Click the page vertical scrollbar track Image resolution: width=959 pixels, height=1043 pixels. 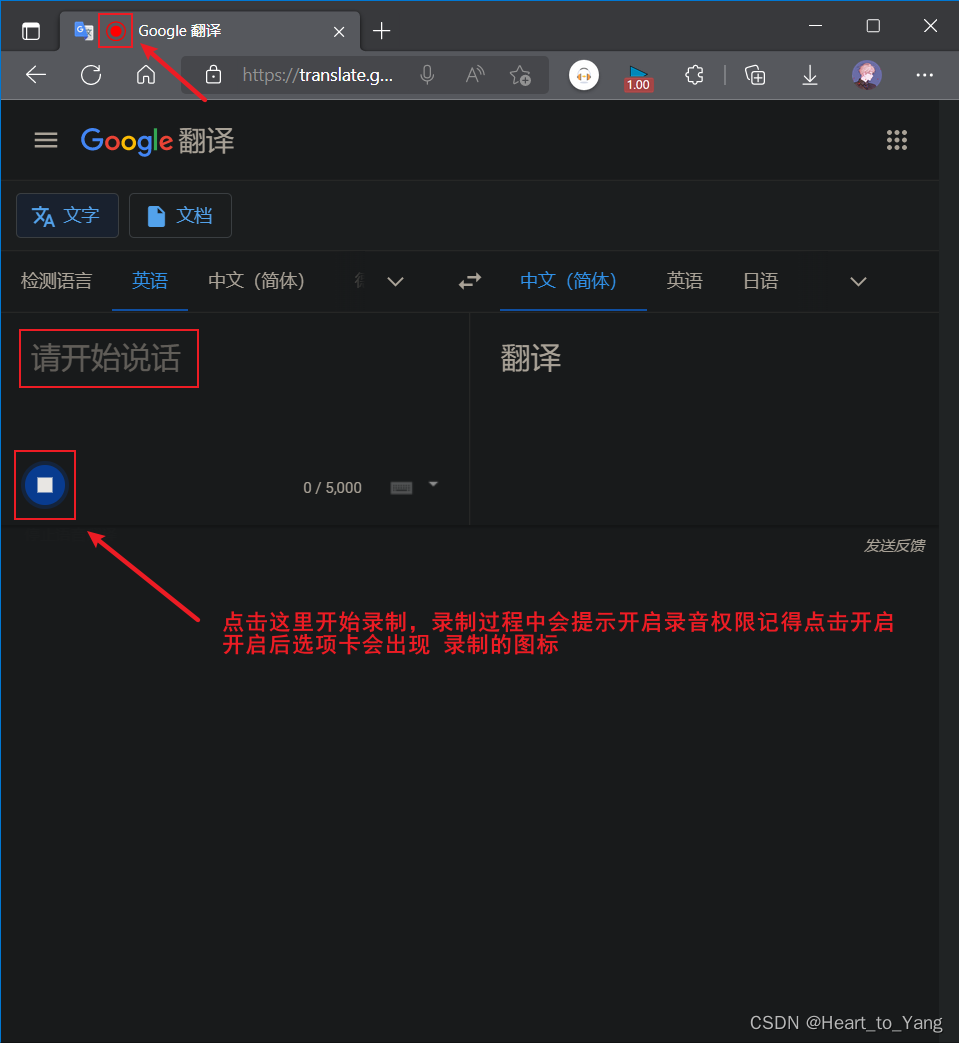(x=949, y=572)
